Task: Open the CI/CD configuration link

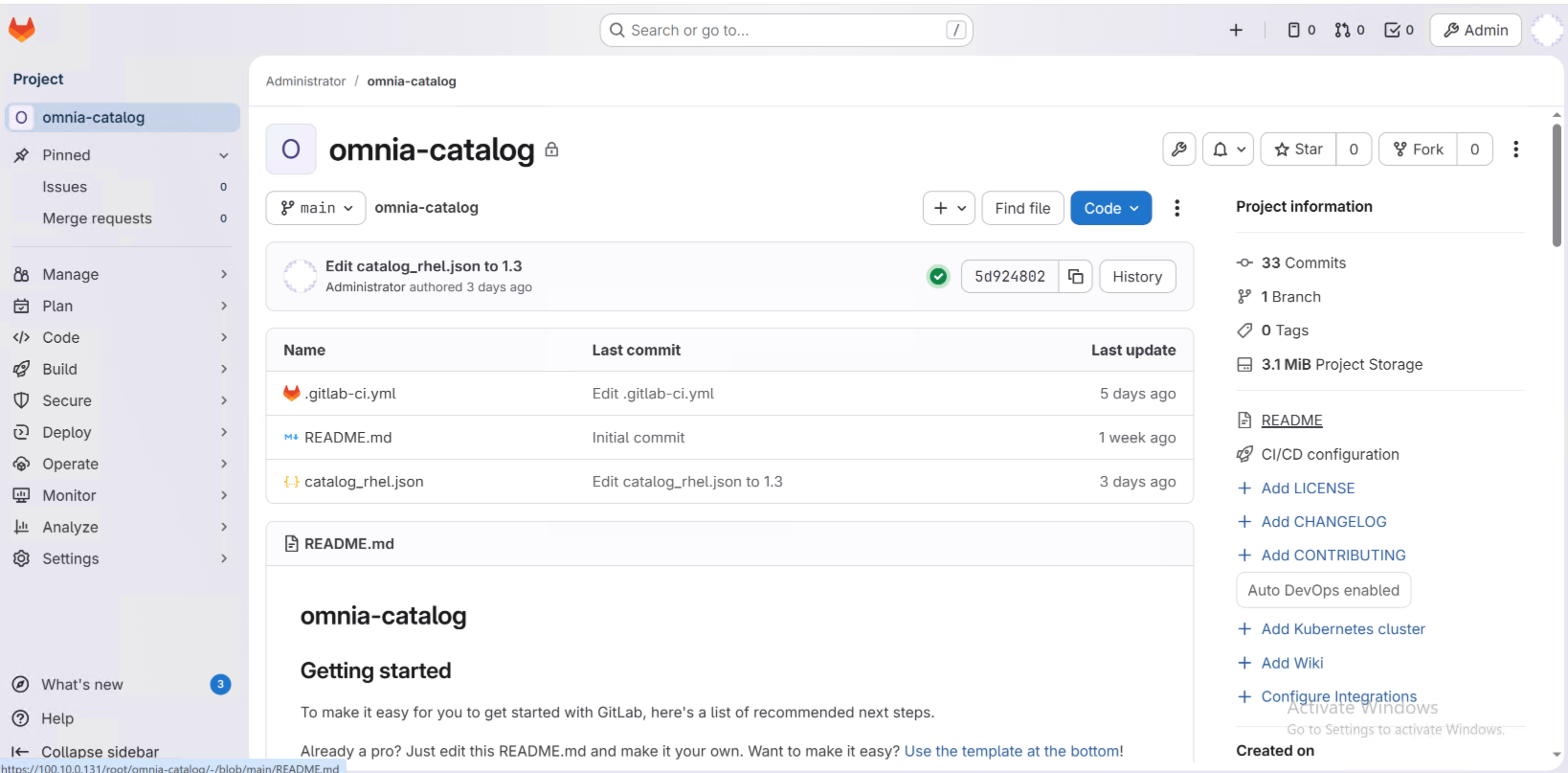Action: pos(1330,454)
